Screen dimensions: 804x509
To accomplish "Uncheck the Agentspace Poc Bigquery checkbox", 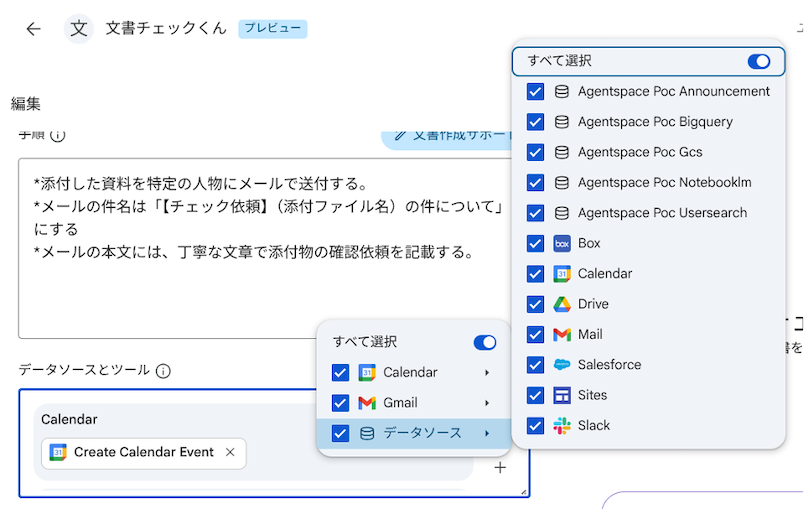I will tap(535, 122).
